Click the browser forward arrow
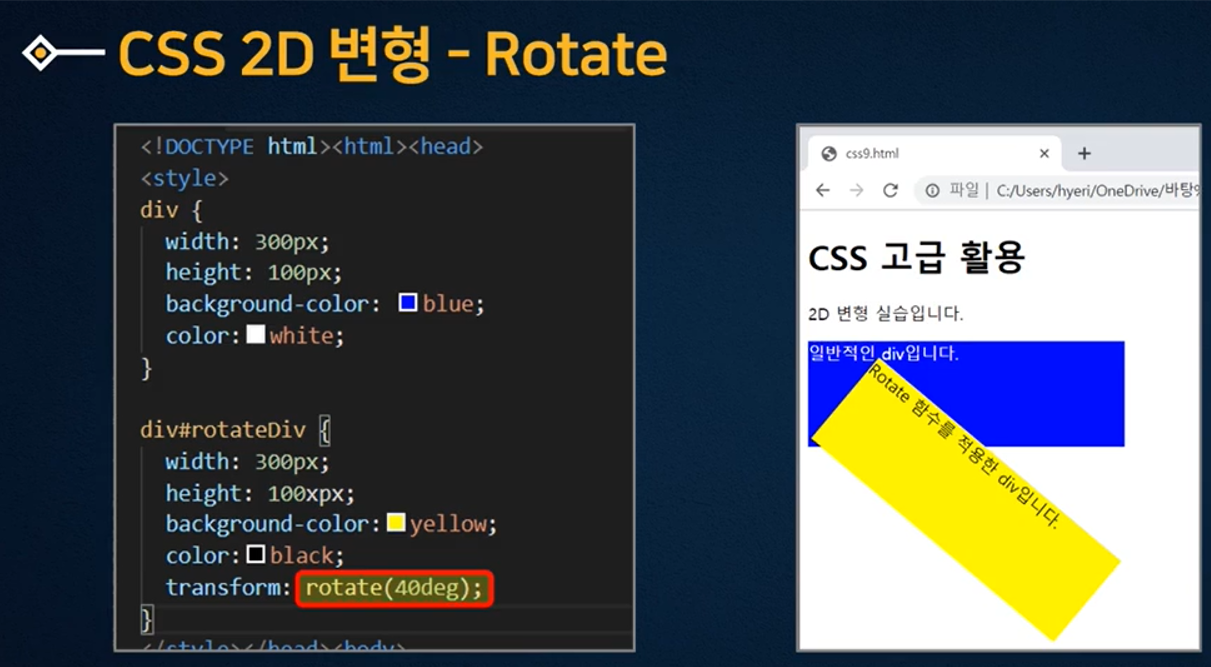 pos(856,190)
